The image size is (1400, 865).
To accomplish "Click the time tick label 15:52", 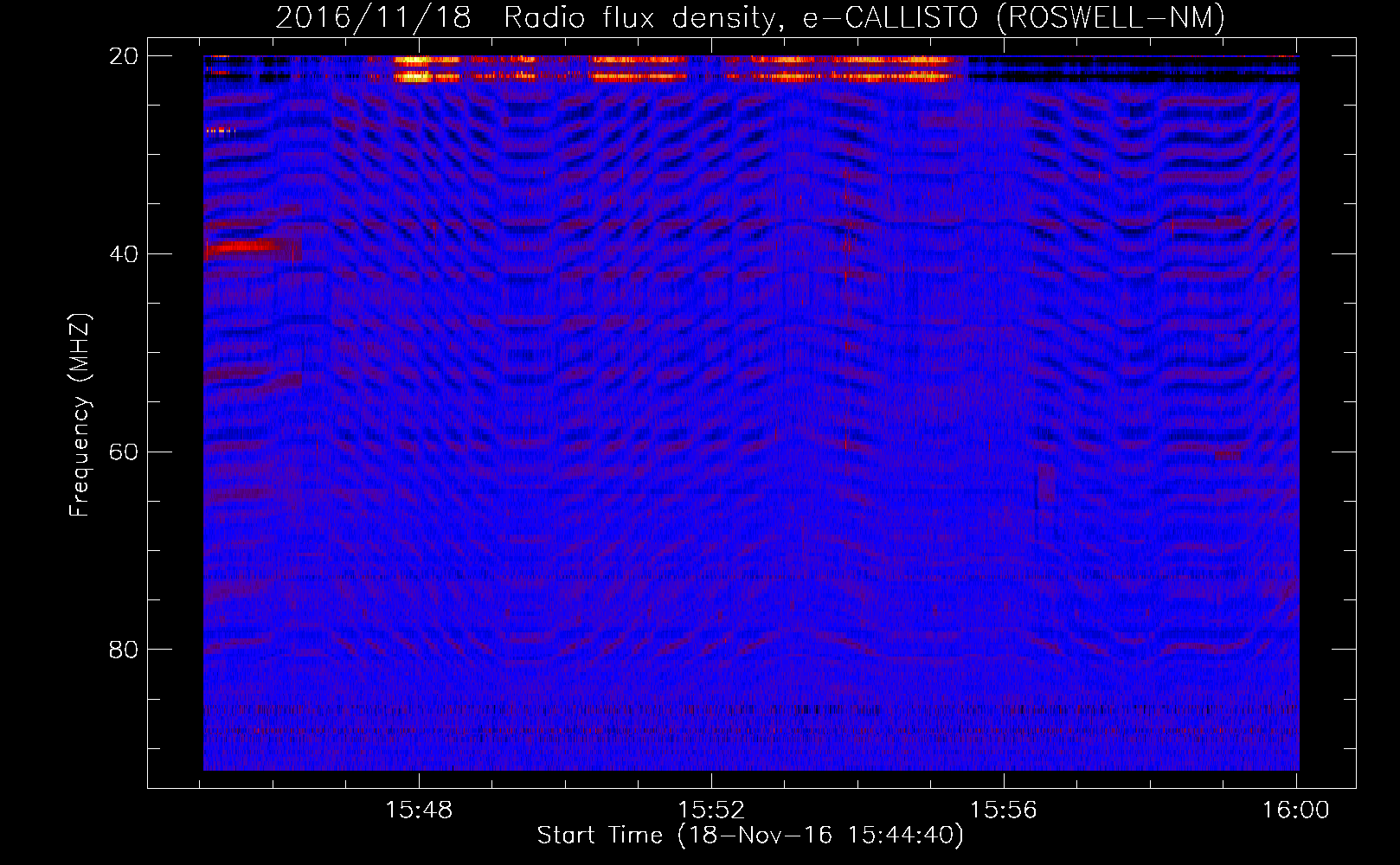I will click(711, 811).
